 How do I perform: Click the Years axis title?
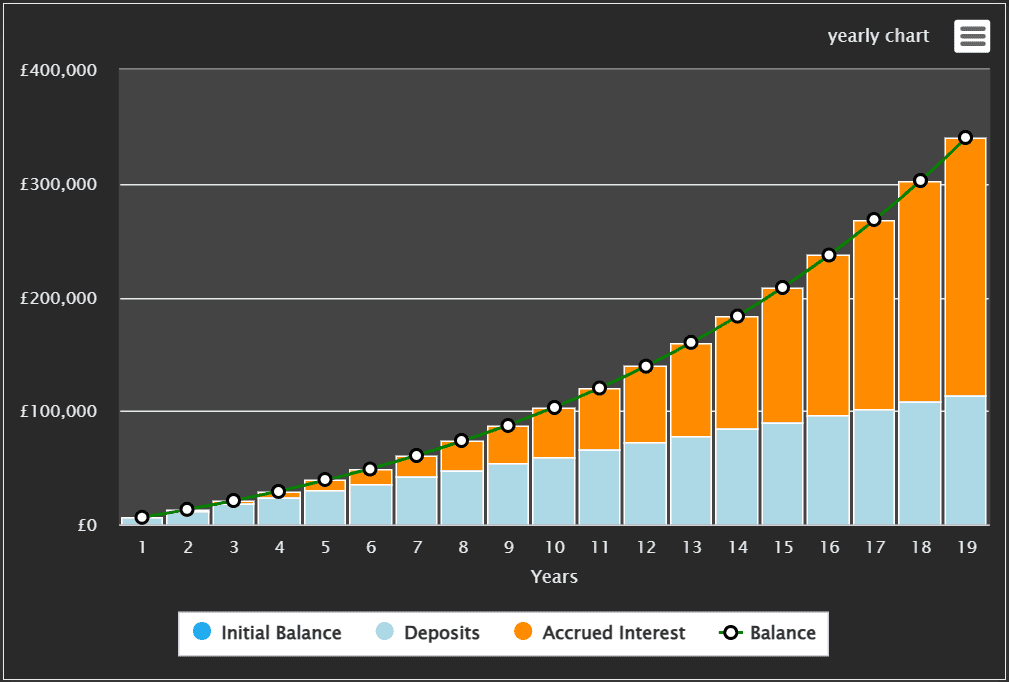coord(554,577)
